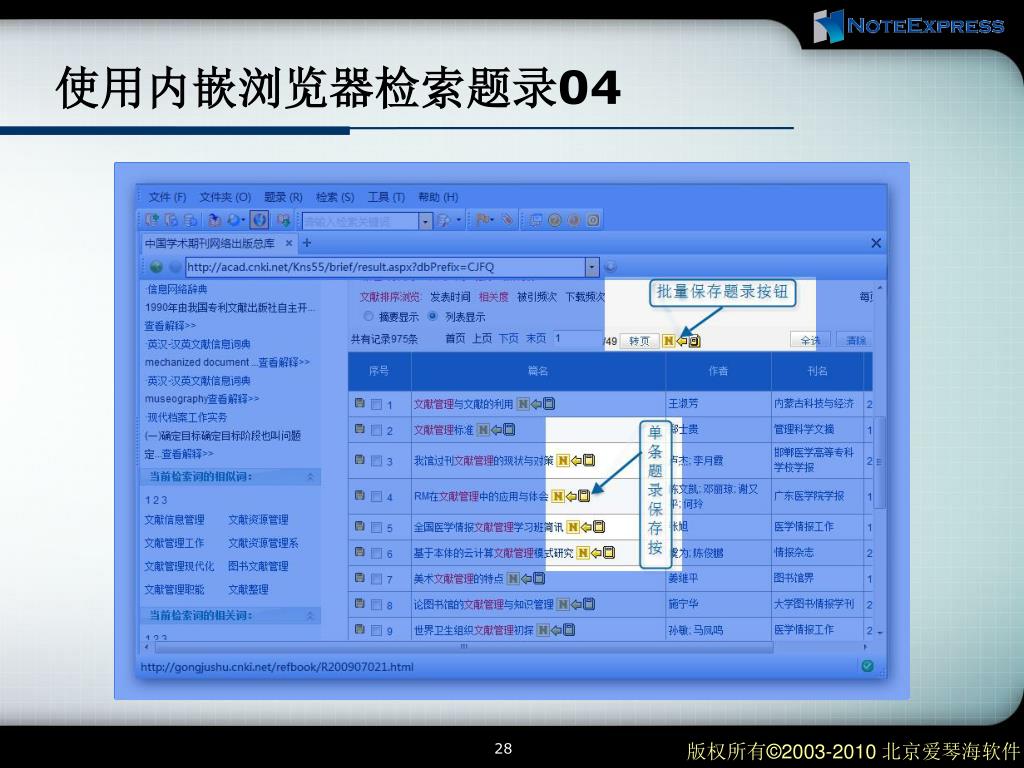
Task: Click the monitor toolbar icon
Action: (x=536, y=220)
